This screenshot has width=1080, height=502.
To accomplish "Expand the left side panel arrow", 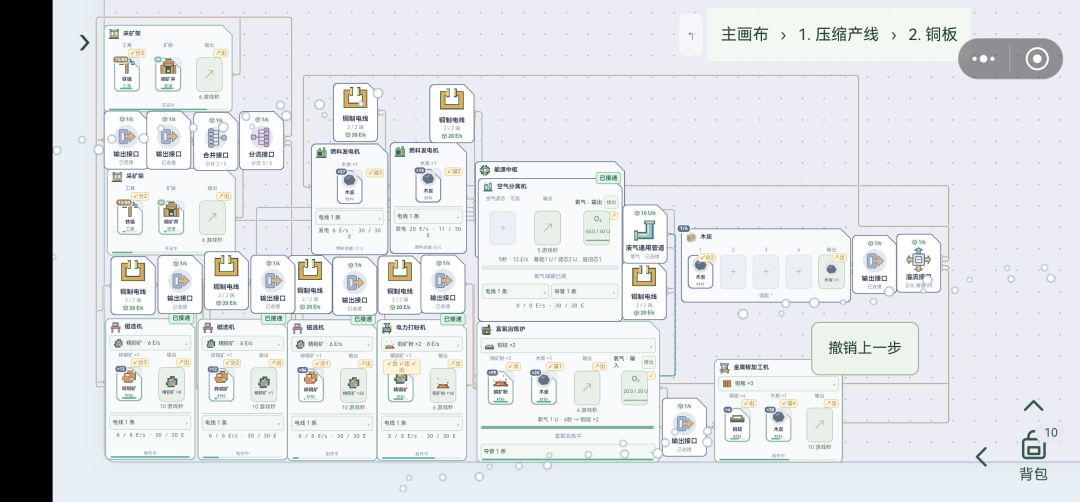I will [x=84, y=43].
